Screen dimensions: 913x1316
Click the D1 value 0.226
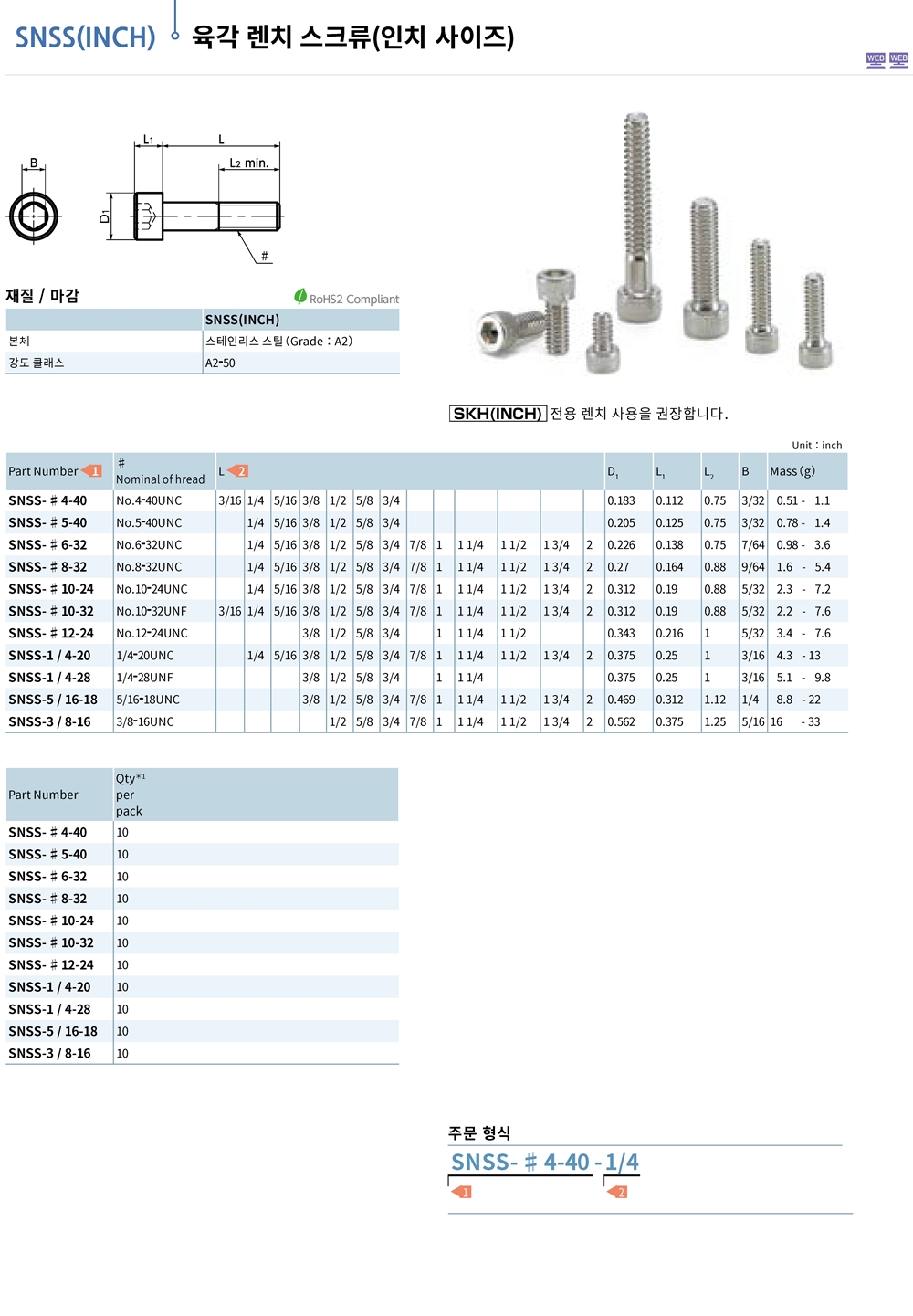tap(621, 545)
